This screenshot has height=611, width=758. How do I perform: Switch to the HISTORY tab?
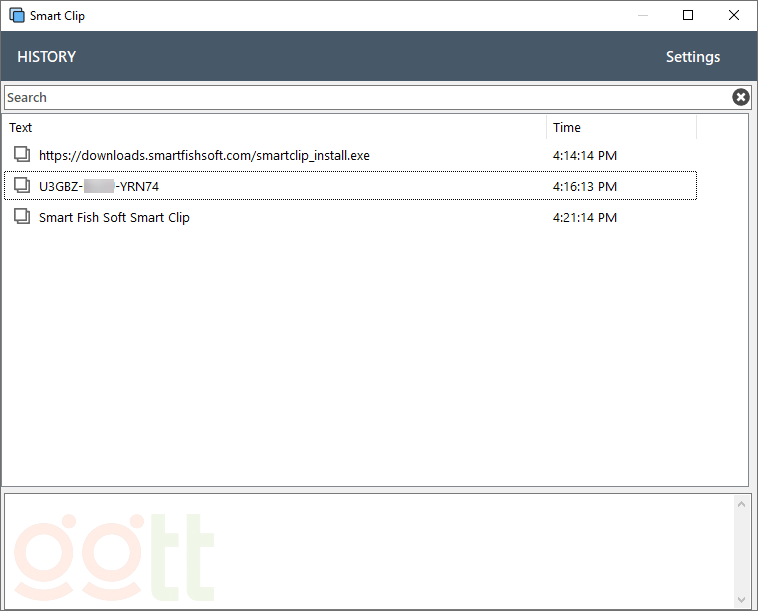coord(47,57)
